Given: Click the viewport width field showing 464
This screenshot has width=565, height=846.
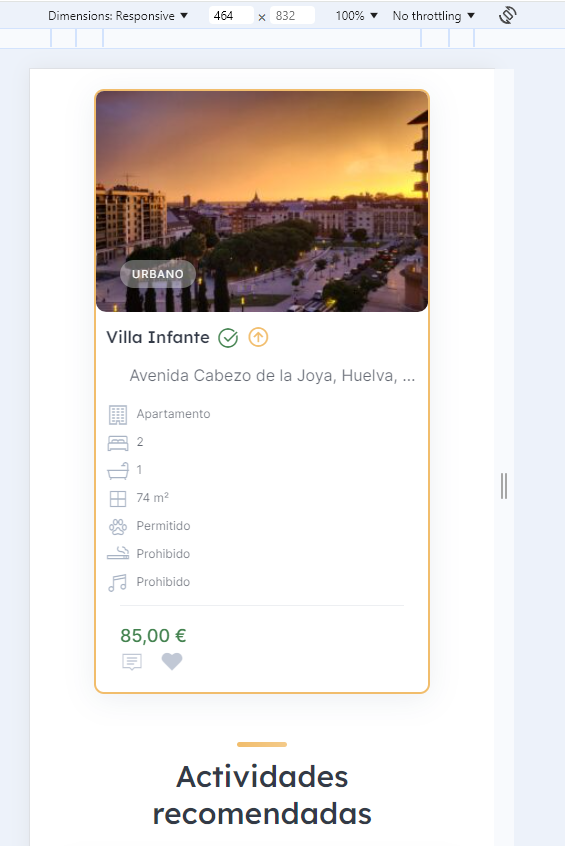Looking at the screenshot, I should point(231,16).
